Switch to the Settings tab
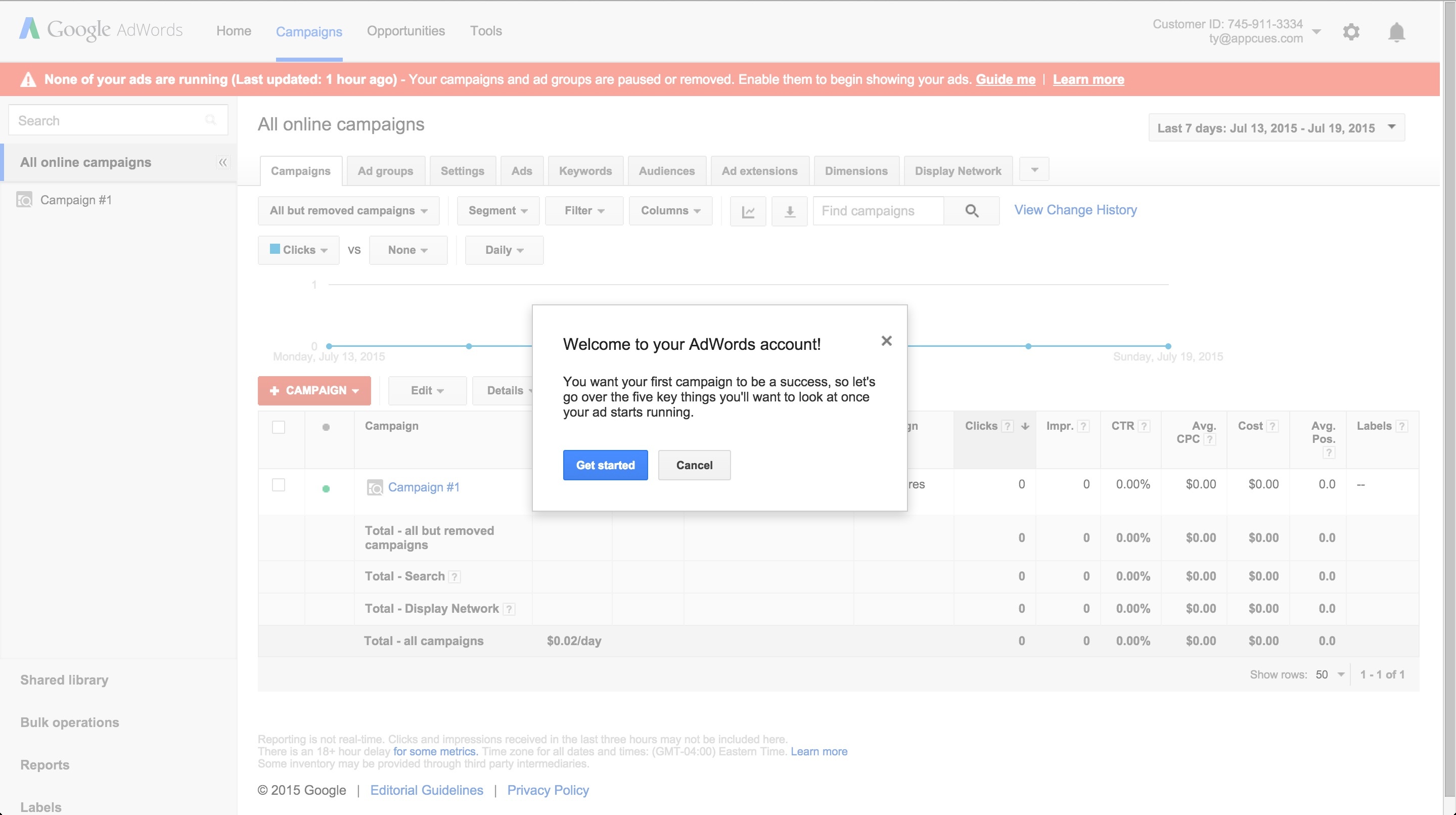The height and width of the screenshot is (815, 1456). point(463,171)
